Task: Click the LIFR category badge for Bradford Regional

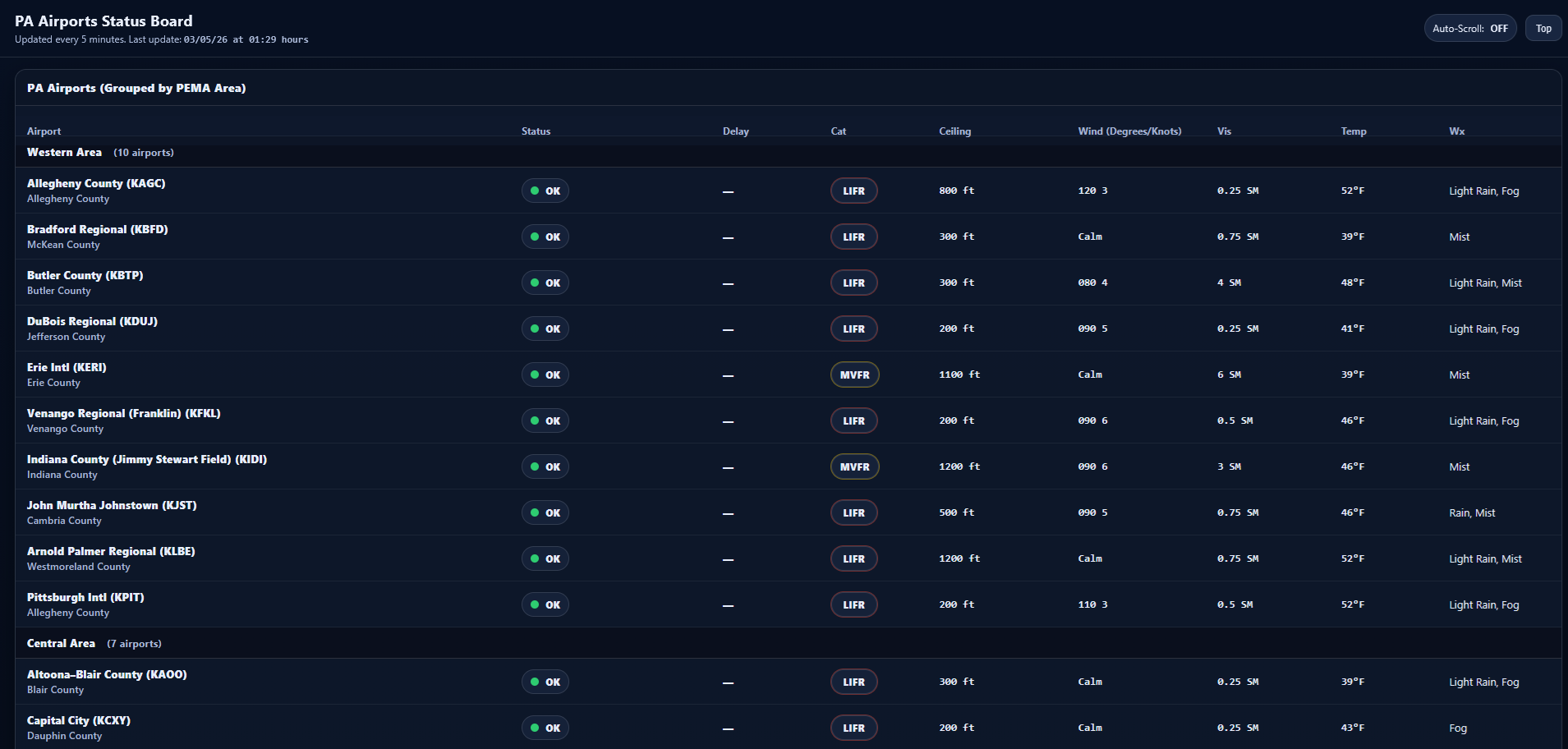Action: (x=853, y=237)
